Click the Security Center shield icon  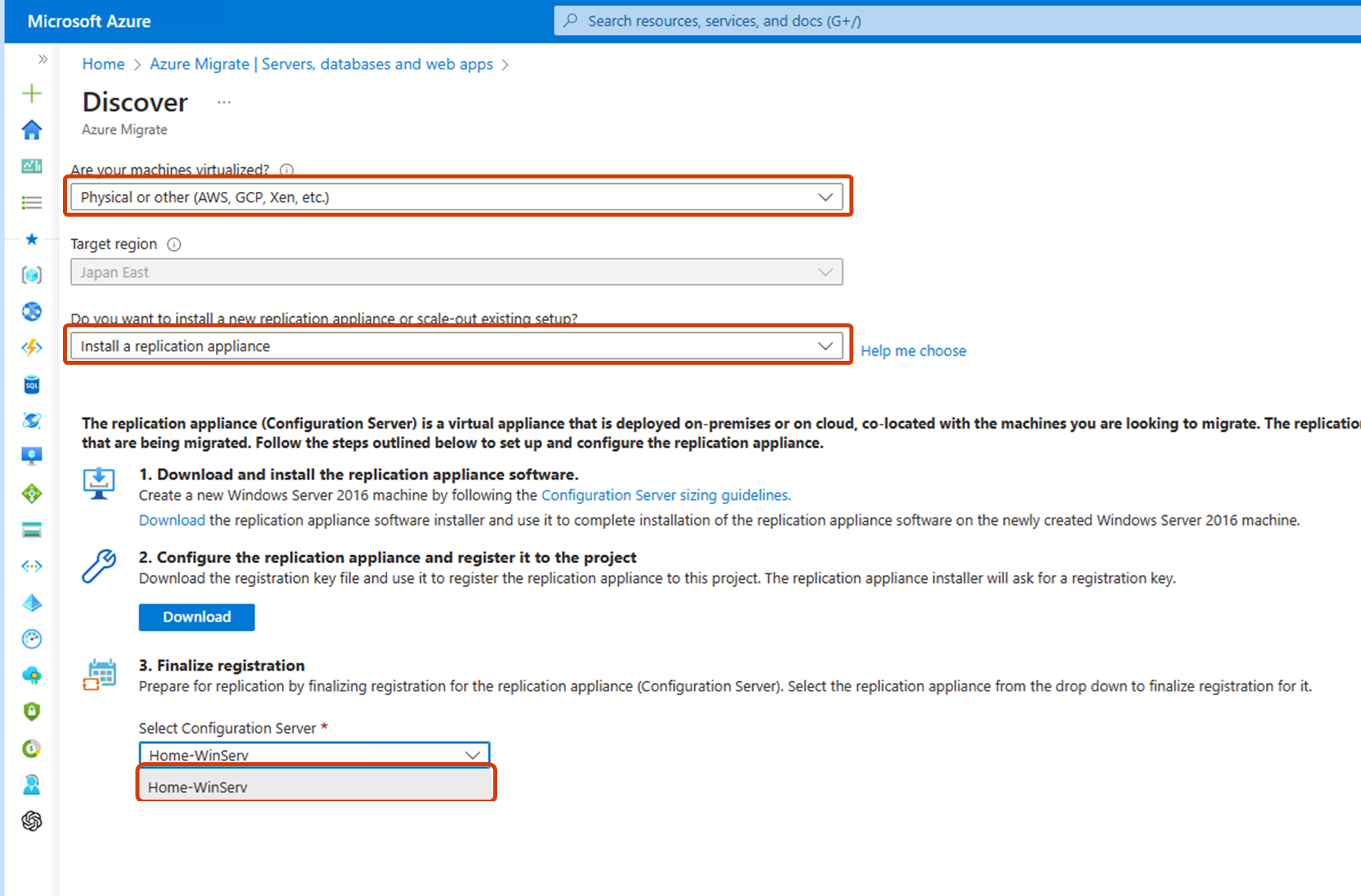click(31, 711)
